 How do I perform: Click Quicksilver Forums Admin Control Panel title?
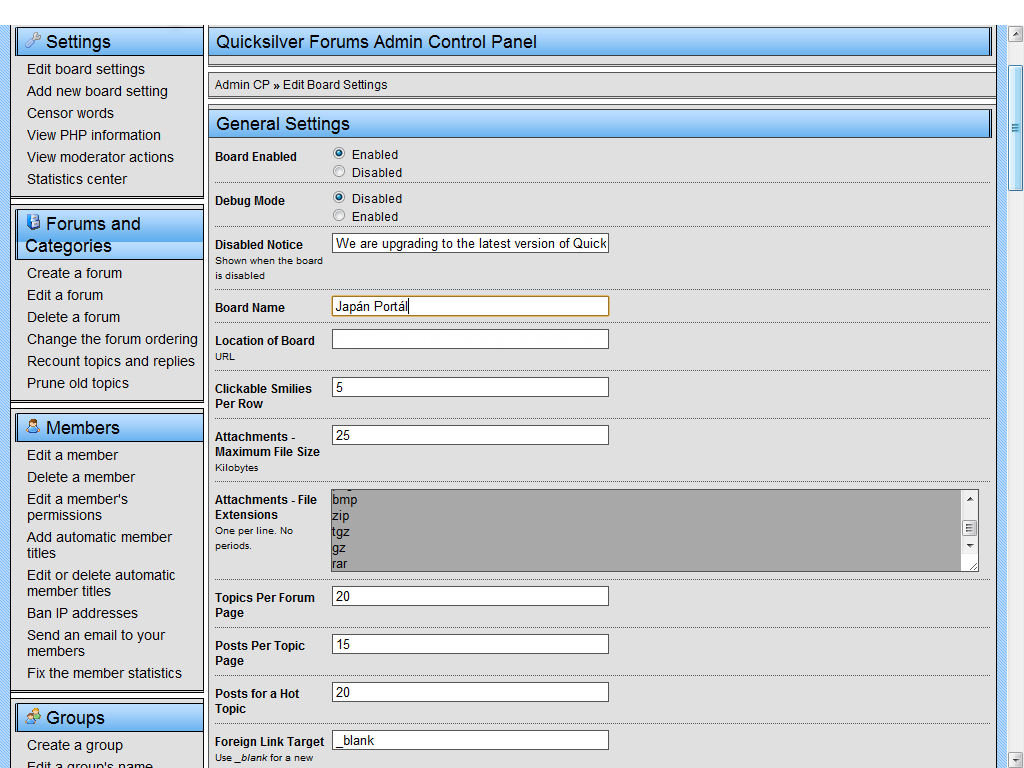coord(376,42)
